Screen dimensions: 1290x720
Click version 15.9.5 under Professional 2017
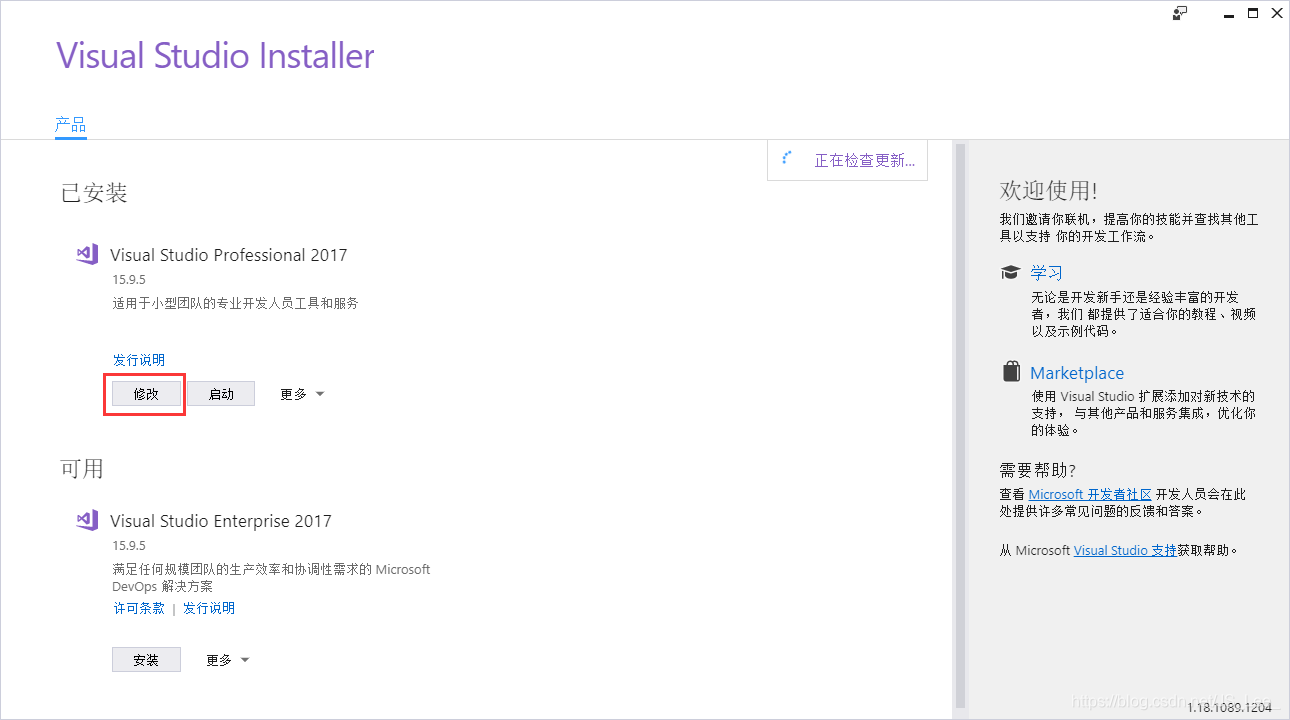coord(129,280)
